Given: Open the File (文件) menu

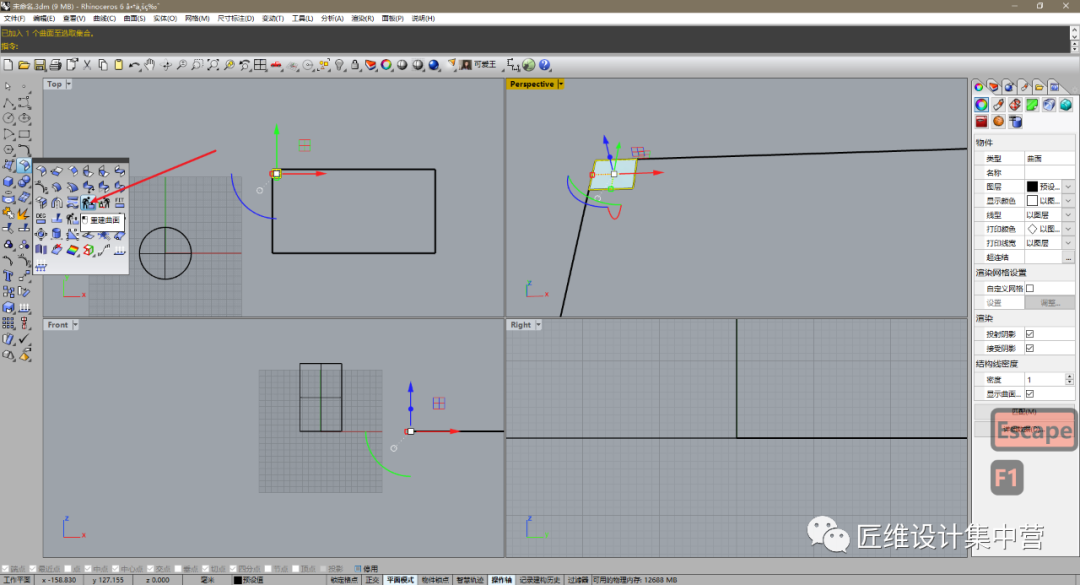Looking at the screenshot, I should coord(14,19).
